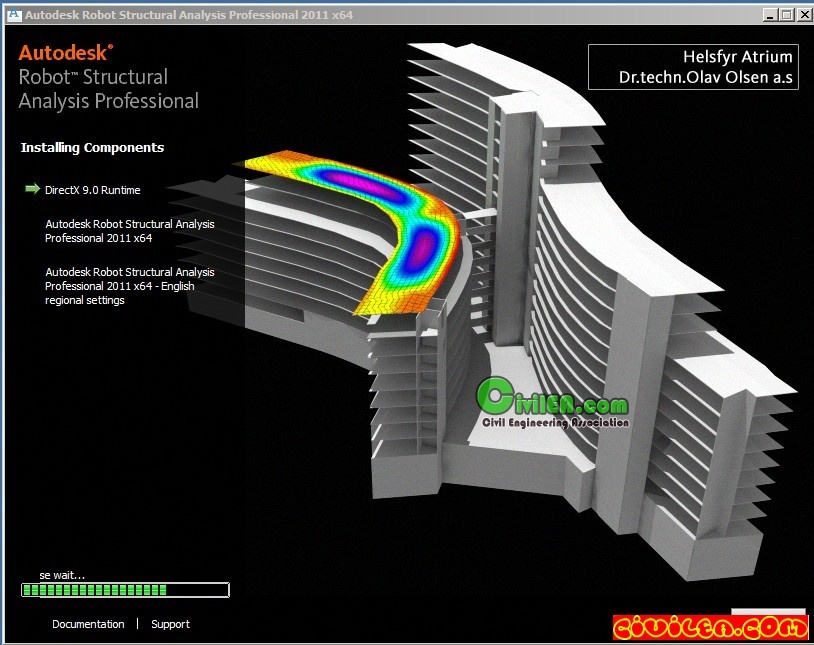The image size is (814, 645).
Task: Maximize the installer window
Action: click(x=786, y=15)
